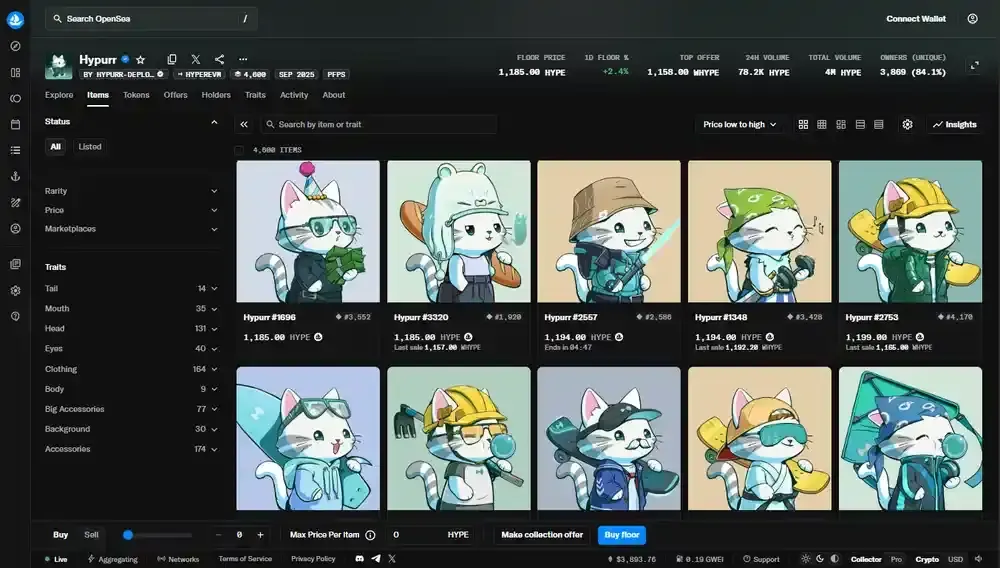1000x568 pixels.
Task: Open the Offers tab
Action: [x=175, y=95]
